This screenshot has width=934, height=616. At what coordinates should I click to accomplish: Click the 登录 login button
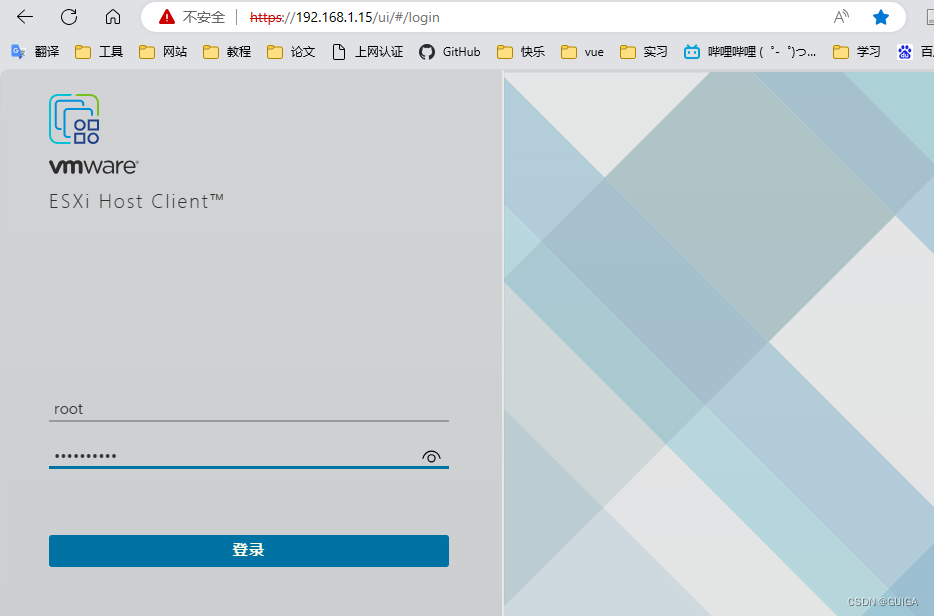coord(249,550)
